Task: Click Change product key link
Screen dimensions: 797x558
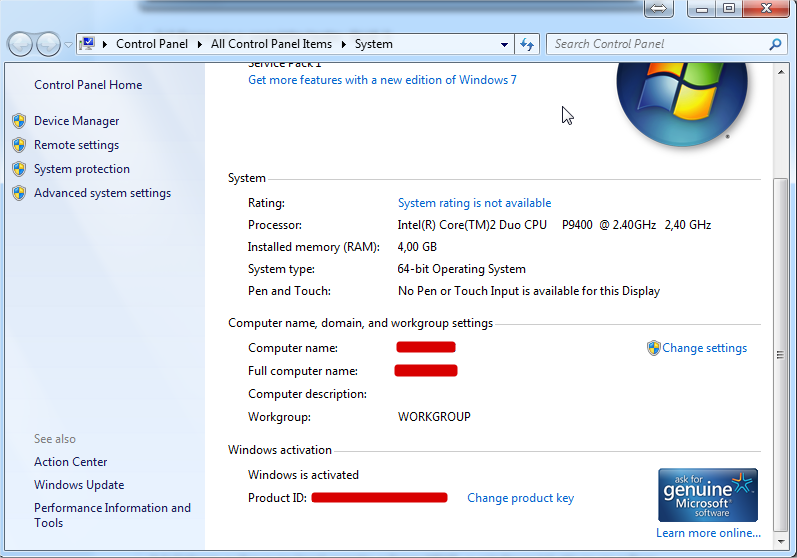Action: pos(520,498)
